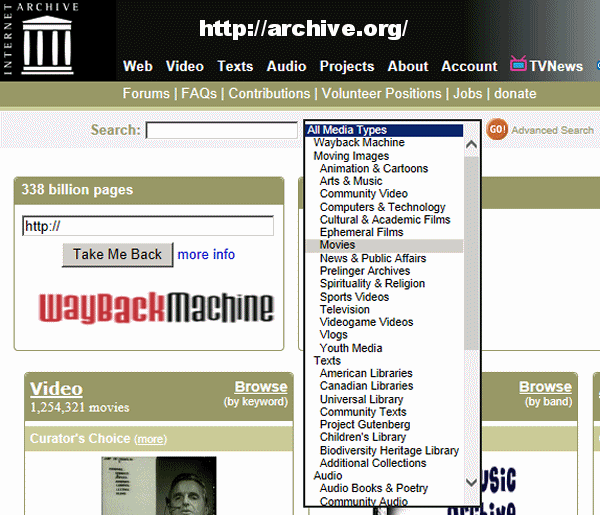
Task: Select Audio Books & Poetry option
Action: click(385, 489)
